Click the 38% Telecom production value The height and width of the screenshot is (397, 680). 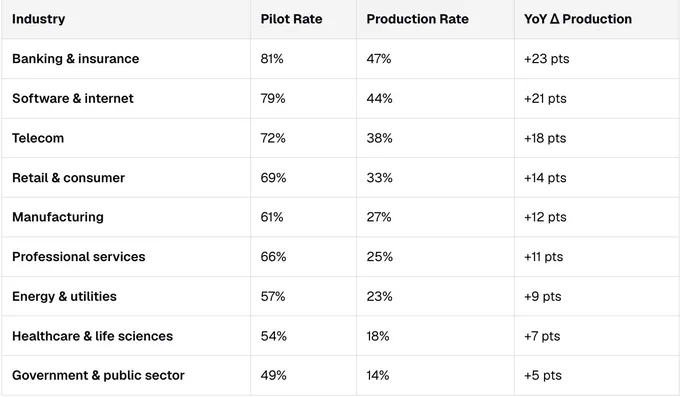tap(379, 138)
